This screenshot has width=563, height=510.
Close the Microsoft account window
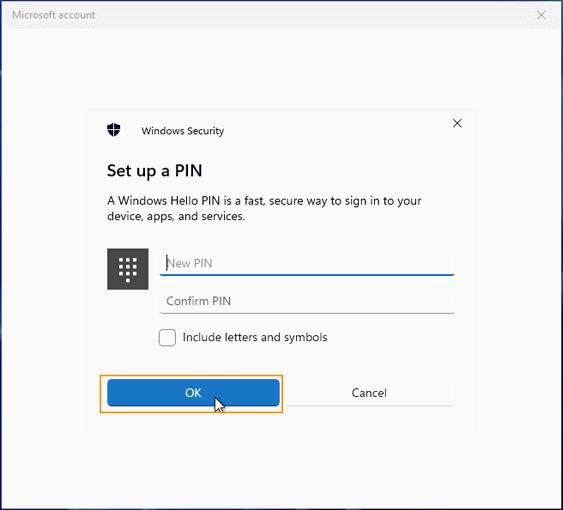(x=541, y=15)
